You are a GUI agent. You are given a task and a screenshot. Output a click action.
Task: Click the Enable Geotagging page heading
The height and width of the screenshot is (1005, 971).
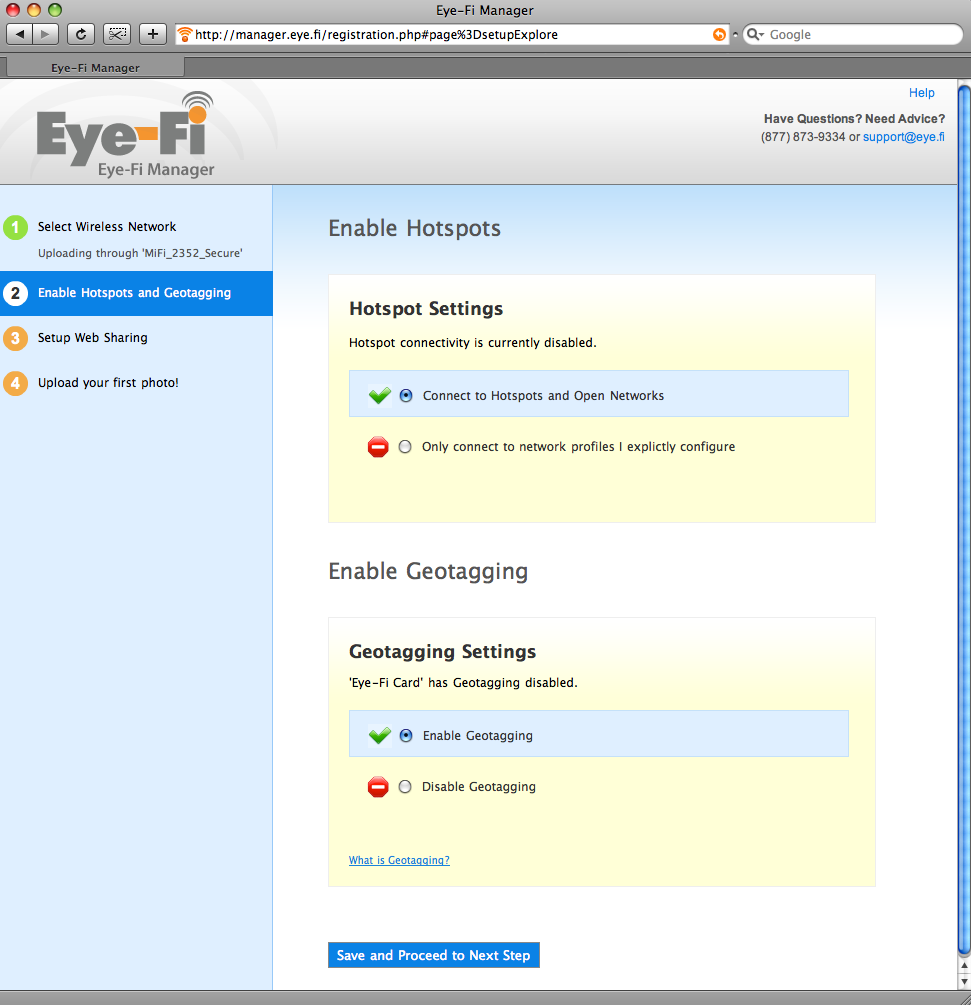(x=428, y=572)
